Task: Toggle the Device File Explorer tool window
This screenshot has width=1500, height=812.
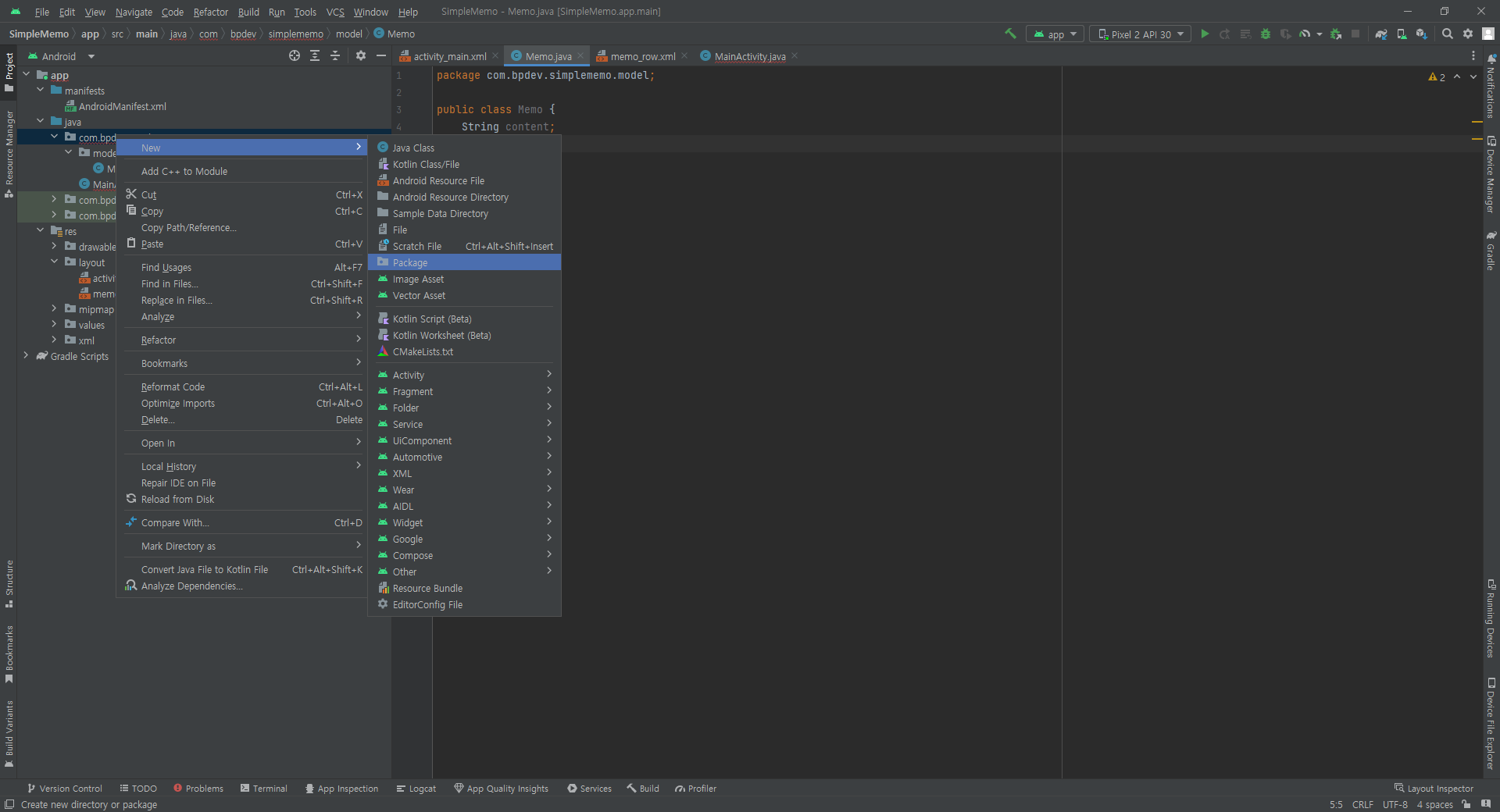Action: click(x=1491, y=724)
